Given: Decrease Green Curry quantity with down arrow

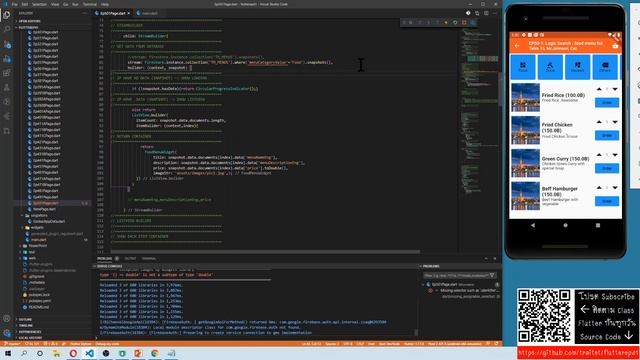Looking at the screenshot, I should coord(615,155).
